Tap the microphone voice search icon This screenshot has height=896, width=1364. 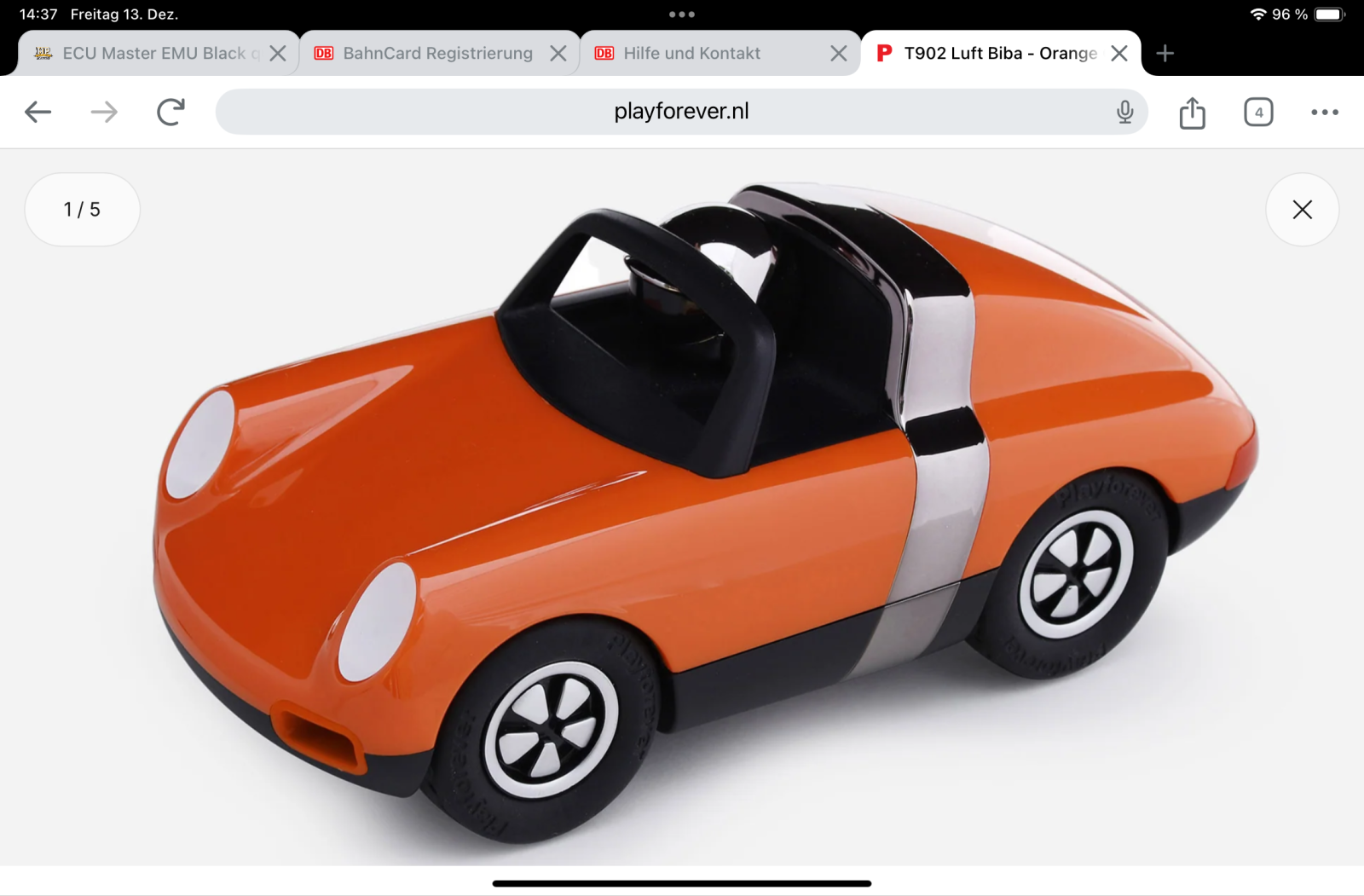point(1125,112)
